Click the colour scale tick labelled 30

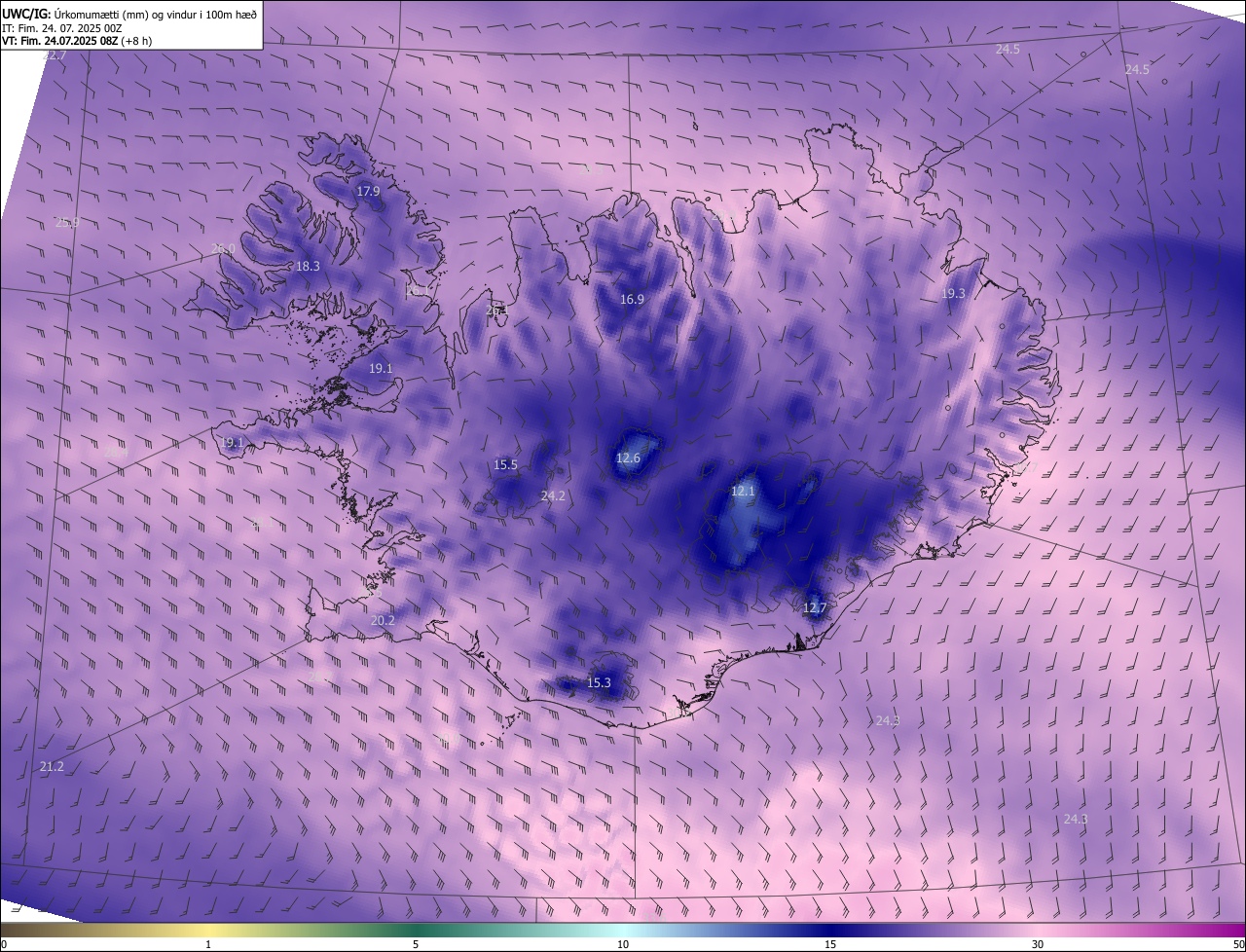1038,944
